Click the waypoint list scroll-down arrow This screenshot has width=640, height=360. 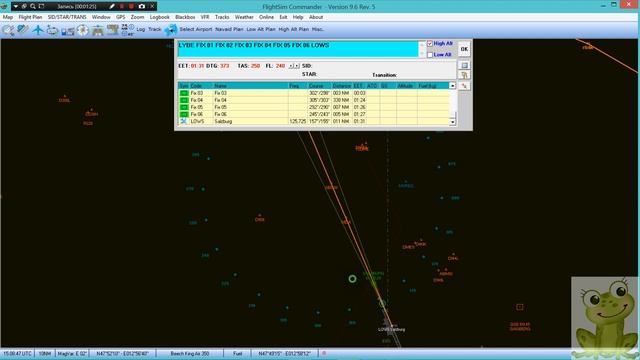(452, 122)
